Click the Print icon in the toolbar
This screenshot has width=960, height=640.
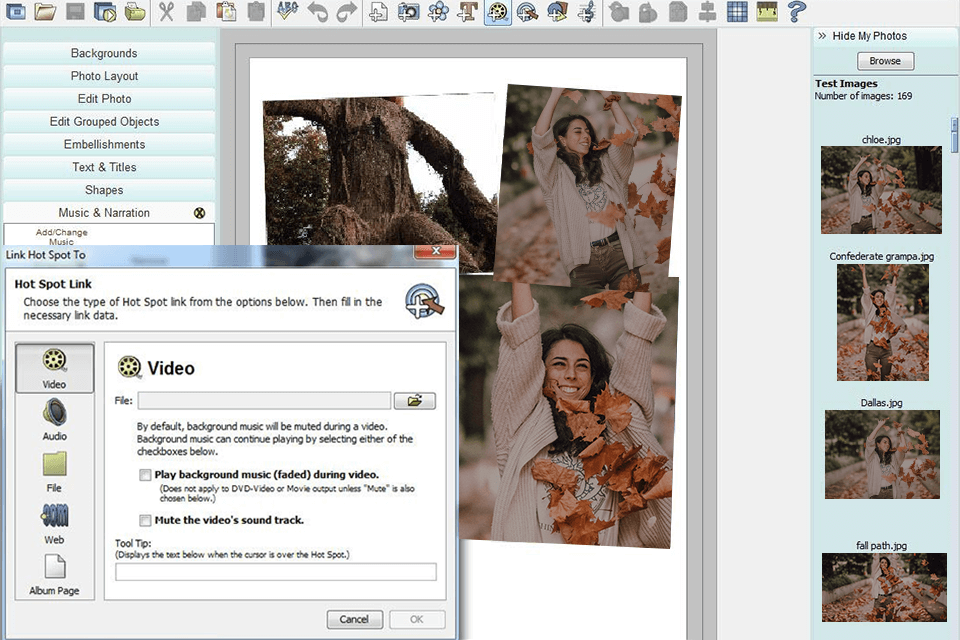(135, 11)
